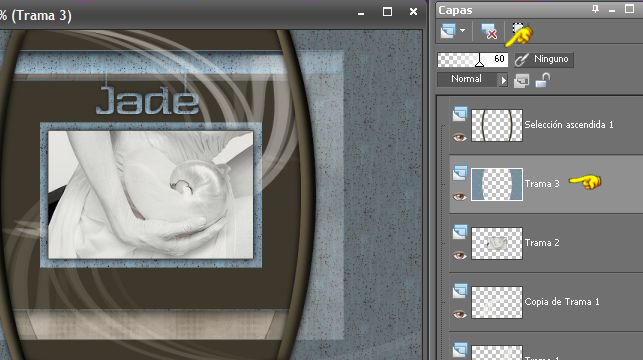The height and width of the screenshot is (360, 643).
Task: Toggle the lock transparency padlock icon
Action: coord(542,80)
